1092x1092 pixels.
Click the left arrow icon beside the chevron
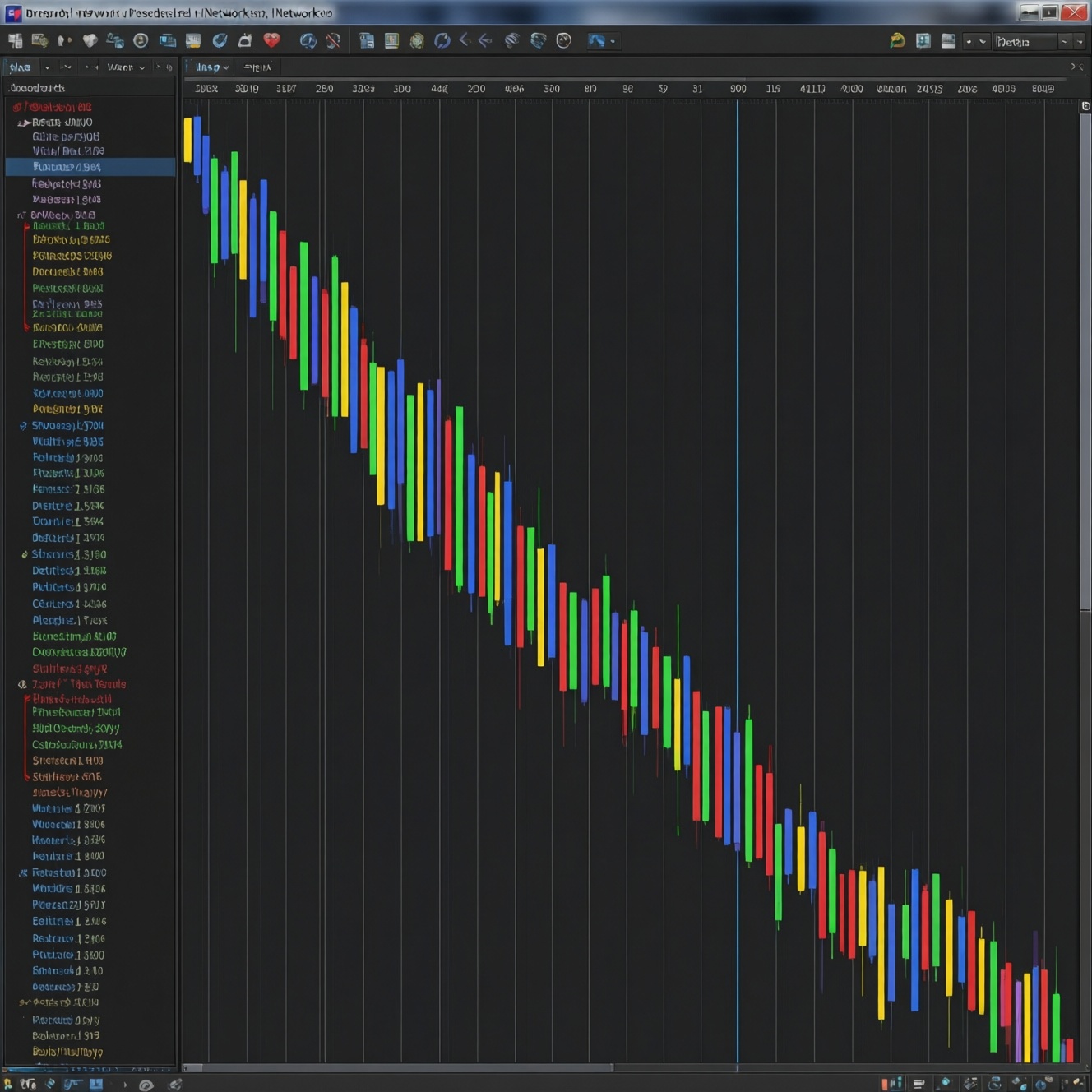coord(485,39)
